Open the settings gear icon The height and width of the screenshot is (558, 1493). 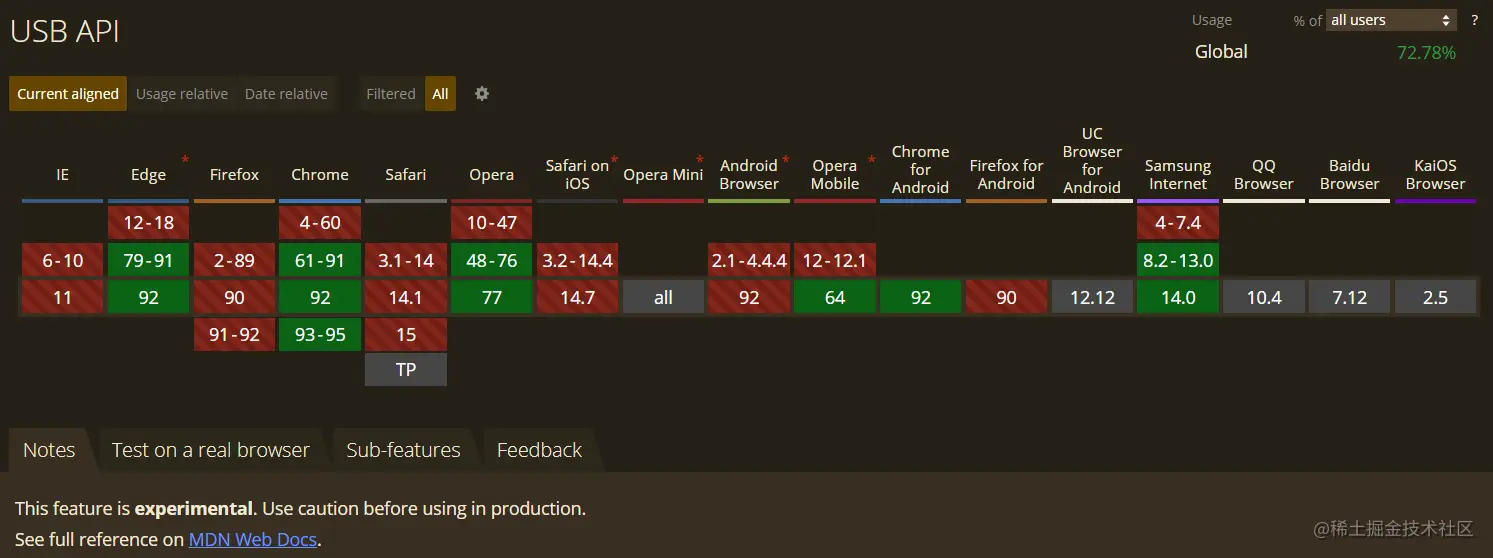click(x=482, y=93)
